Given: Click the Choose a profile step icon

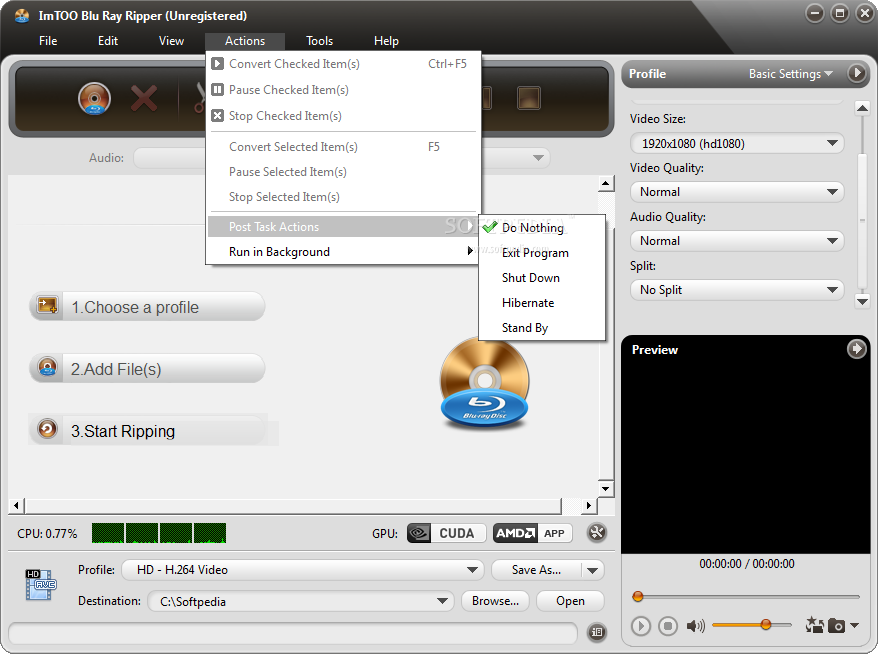Looking at the screenshot, I should point(47,306).
